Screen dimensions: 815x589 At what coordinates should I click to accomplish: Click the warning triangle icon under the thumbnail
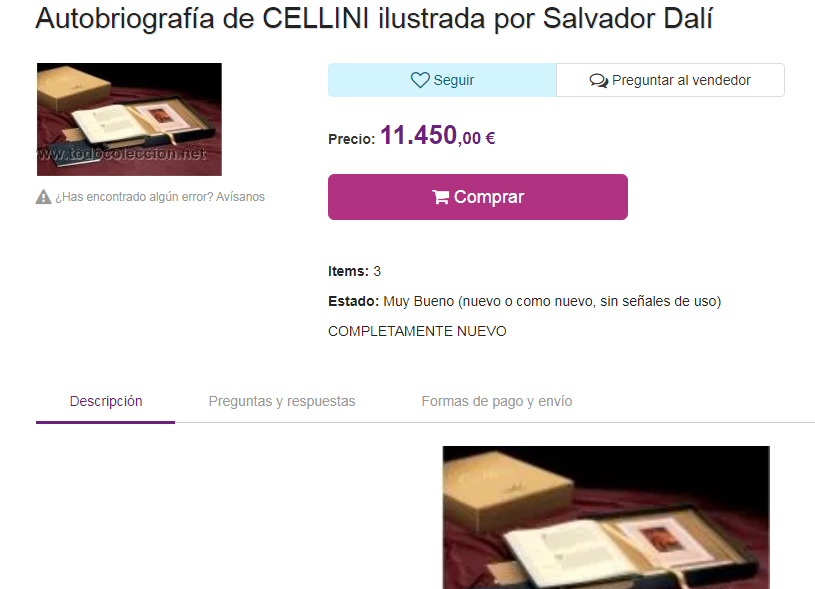point(43,197)
